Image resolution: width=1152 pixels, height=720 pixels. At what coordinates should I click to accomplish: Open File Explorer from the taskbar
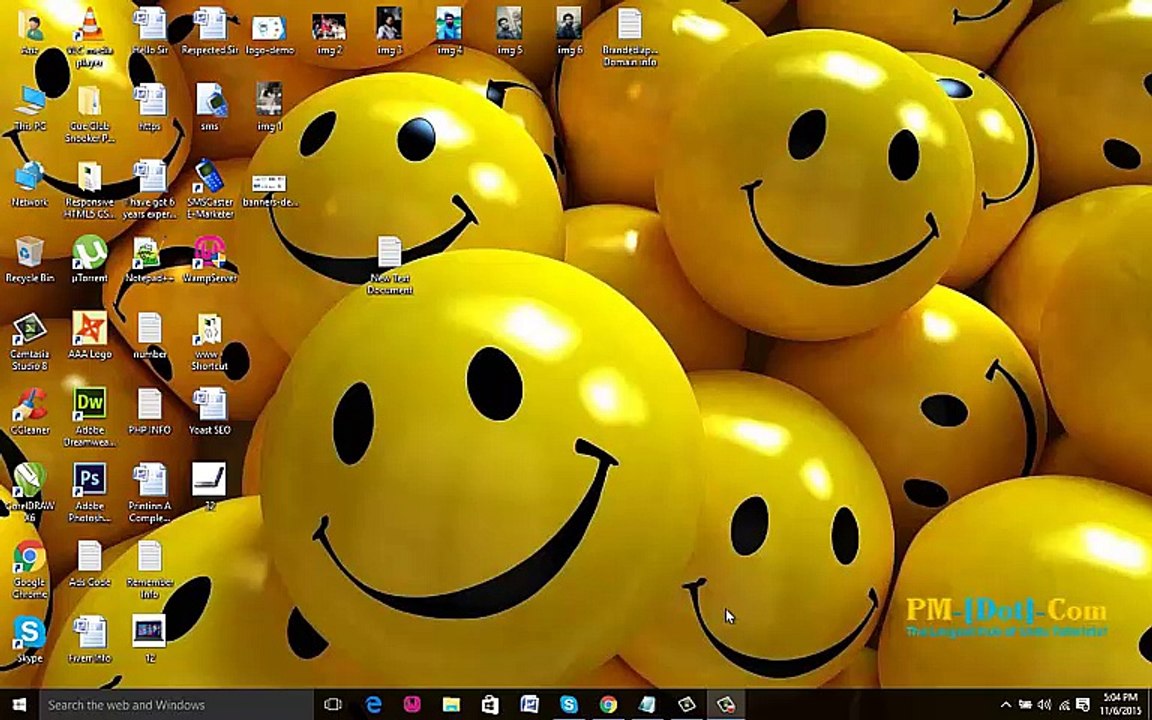[x=451, y=705]
